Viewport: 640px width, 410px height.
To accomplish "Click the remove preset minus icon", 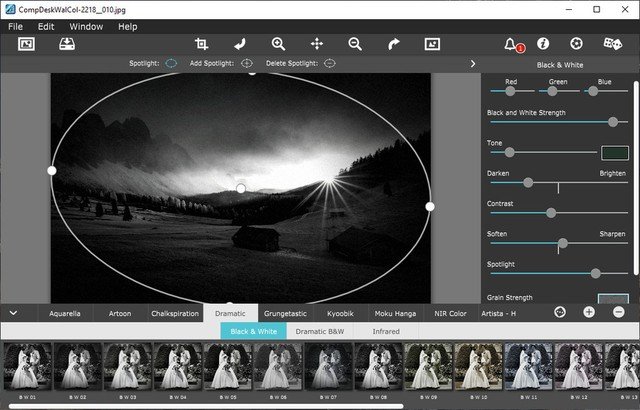I will 619,312.
